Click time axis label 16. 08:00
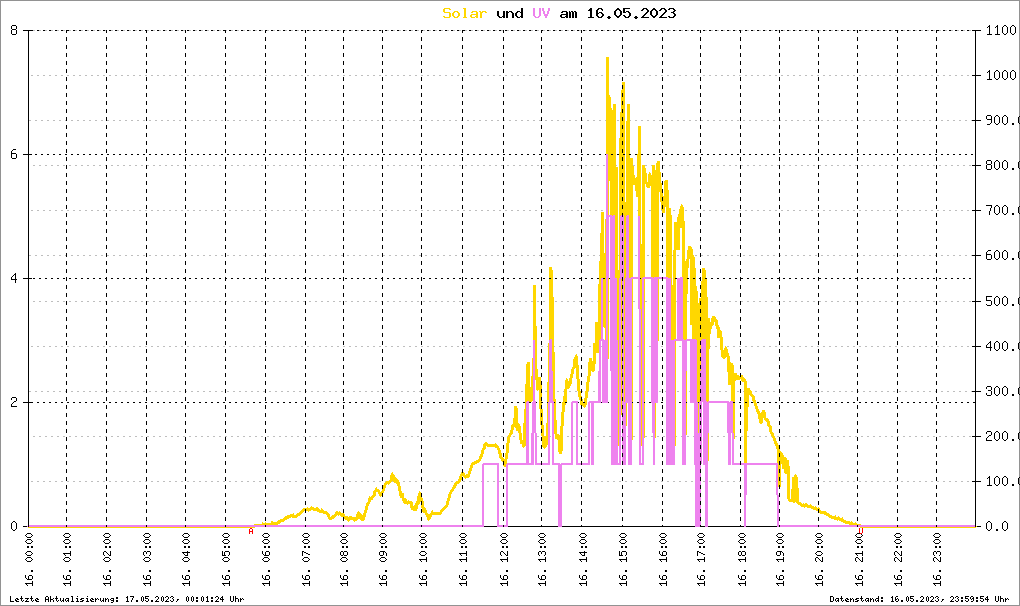The image size is (1020, 606). [344, 559]
